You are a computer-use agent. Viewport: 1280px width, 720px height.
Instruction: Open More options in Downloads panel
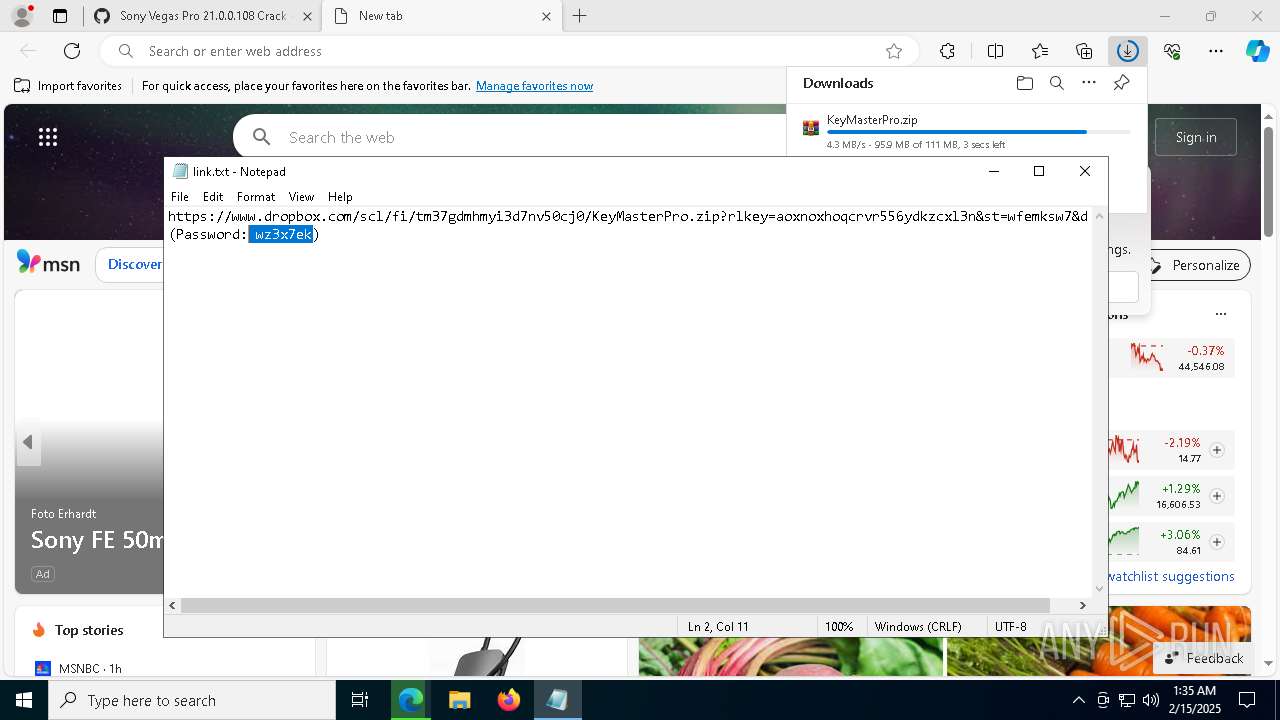1089,83
